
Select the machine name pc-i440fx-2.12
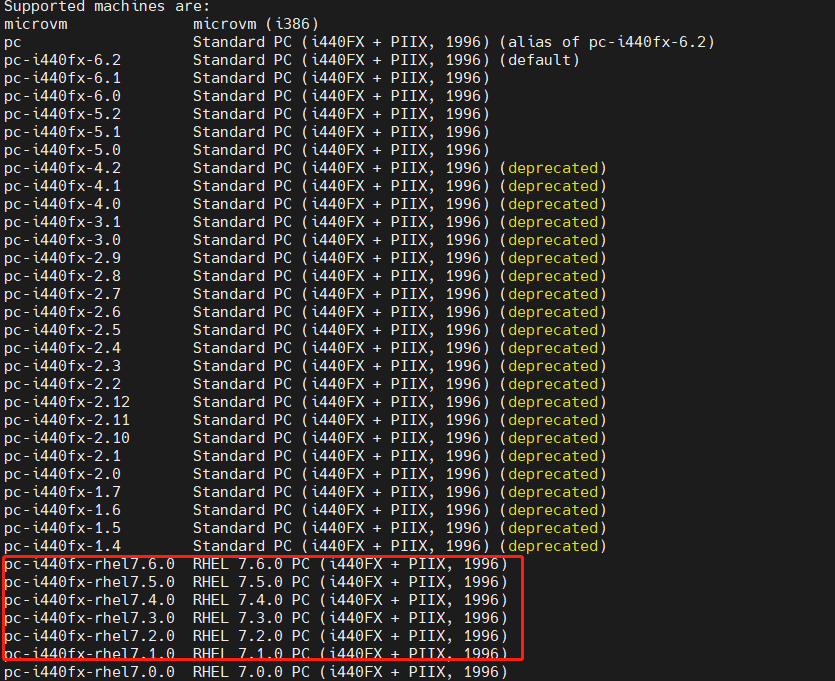pos(67,402)
